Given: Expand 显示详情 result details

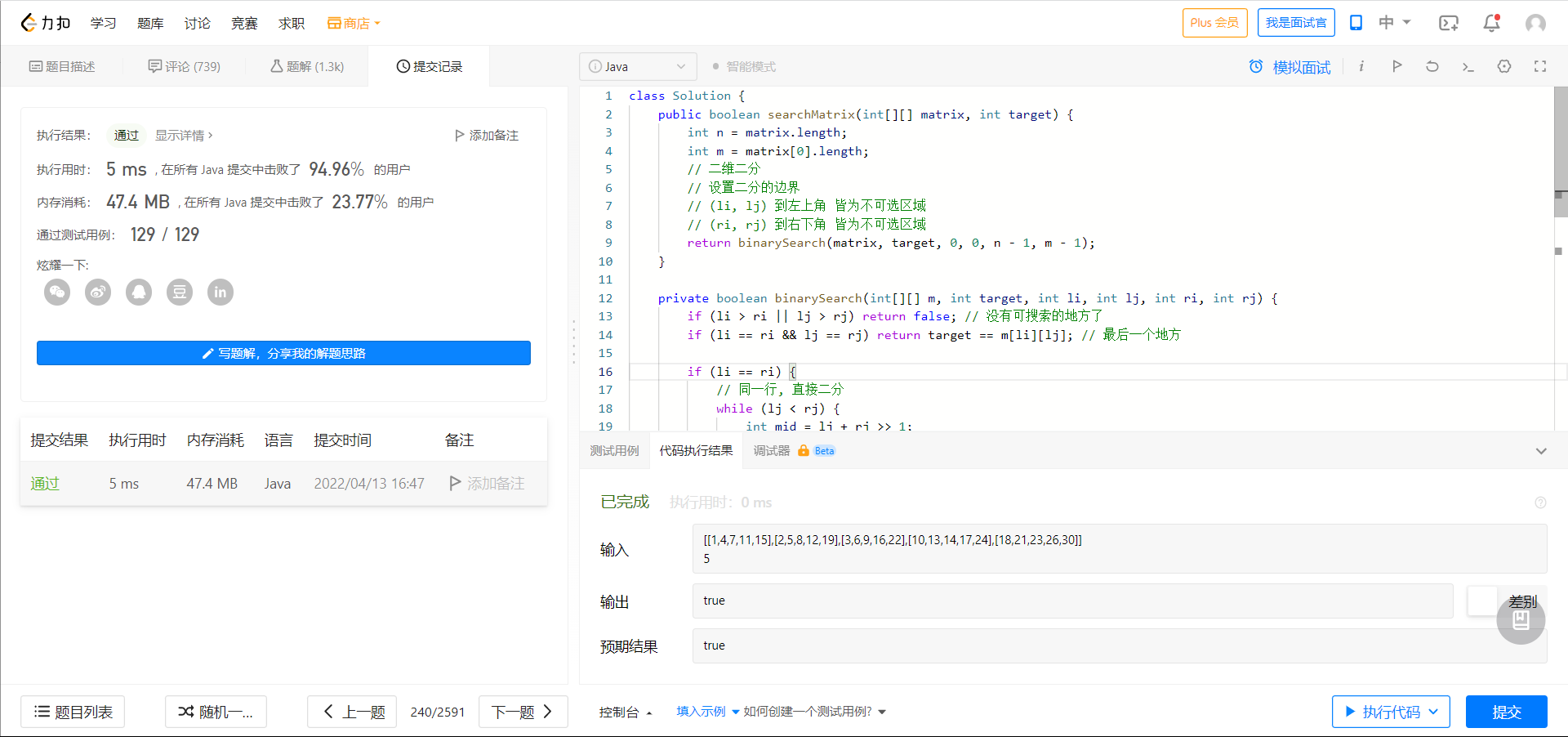Looking at the screenshot, I should click(x=184, y=136).
